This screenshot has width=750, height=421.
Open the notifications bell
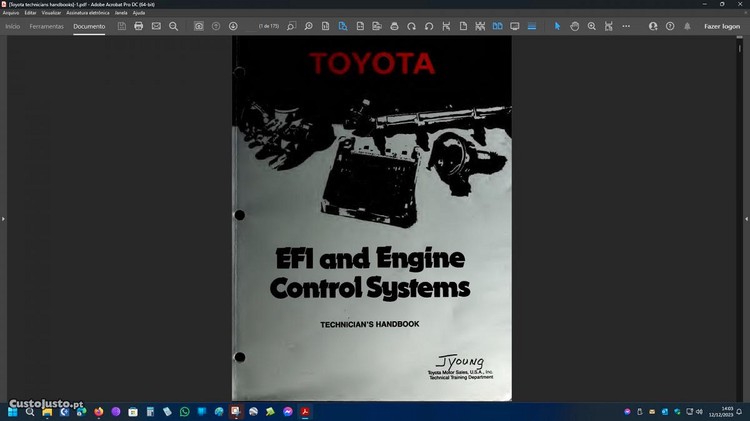687,26
